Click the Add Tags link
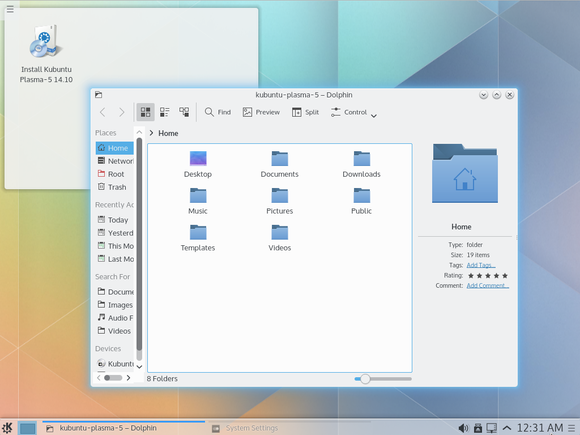Screen dimensions: 580x435 (x=481, y=265)
